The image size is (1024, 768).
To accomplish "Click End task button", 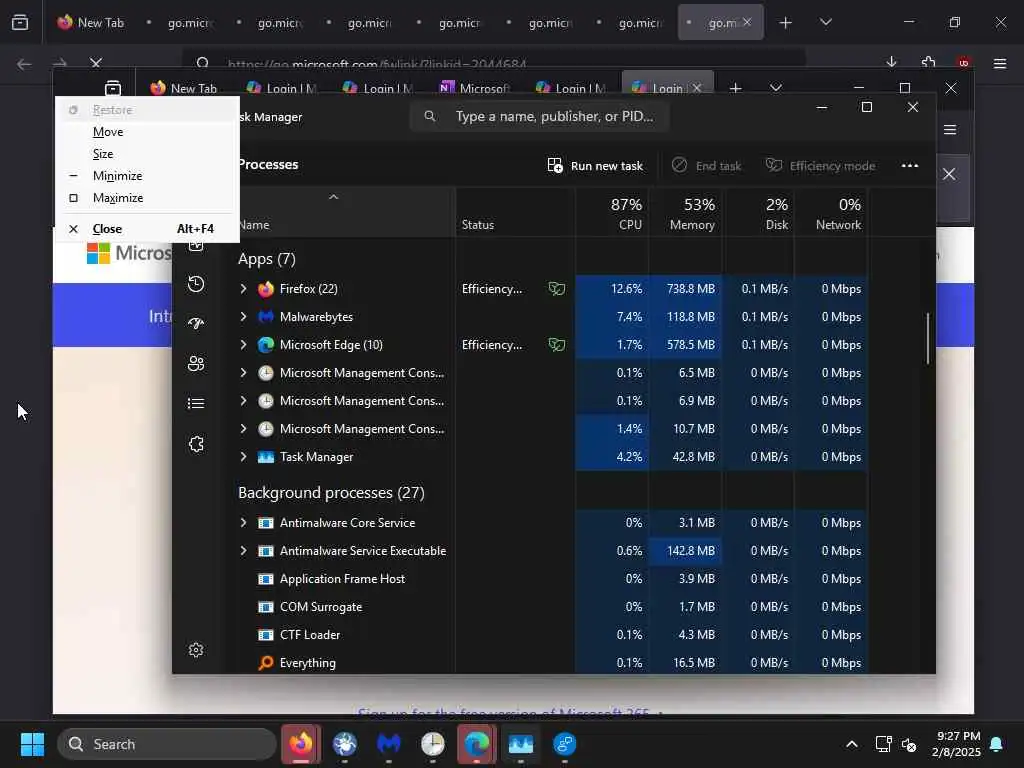I will click(x=707, y=166).
